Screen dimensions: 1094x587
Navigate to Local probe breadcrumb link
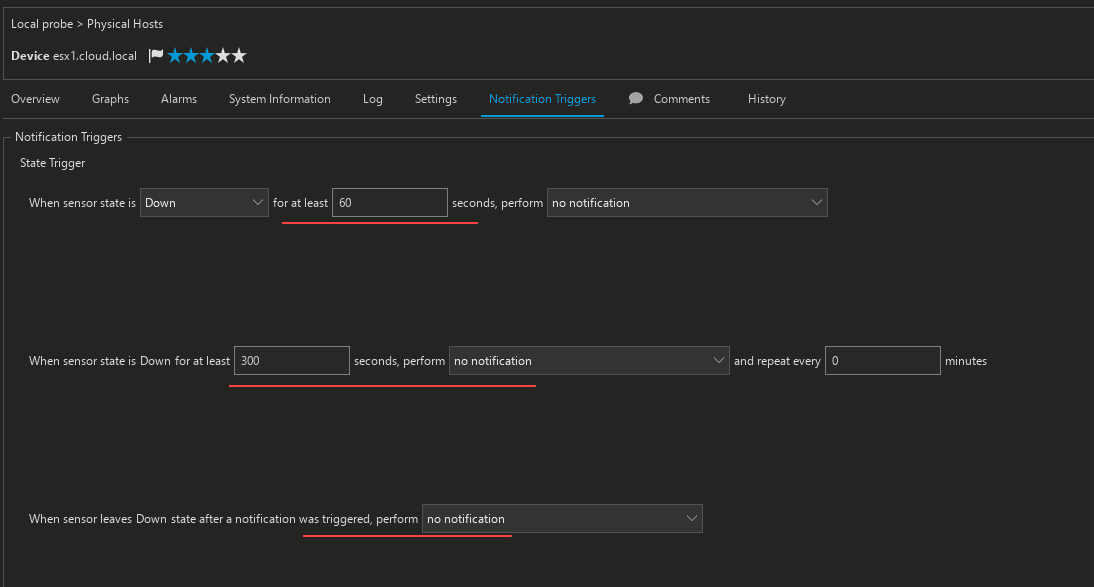click(41, 23)
